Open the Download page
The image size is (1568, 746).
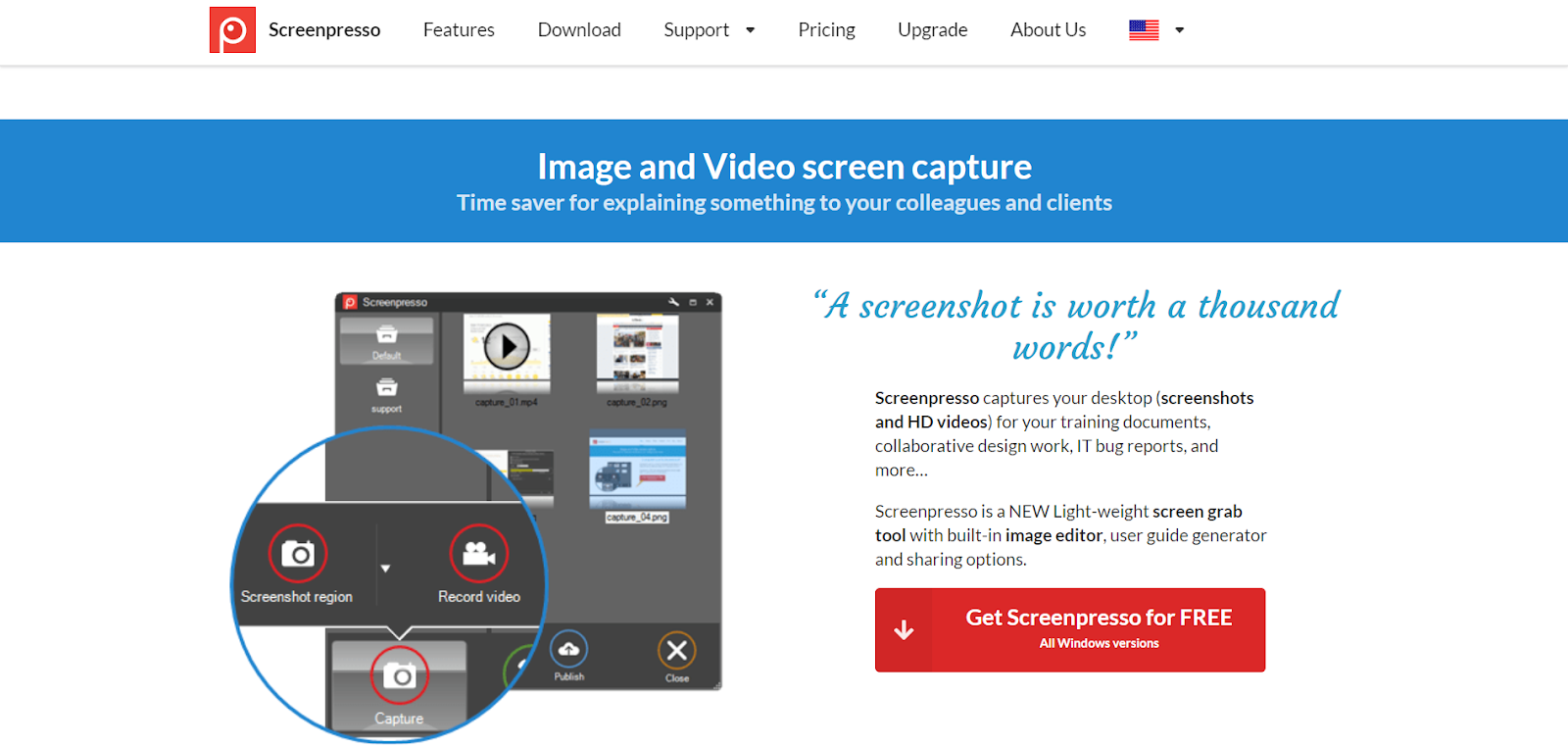(x=579, y=30)
